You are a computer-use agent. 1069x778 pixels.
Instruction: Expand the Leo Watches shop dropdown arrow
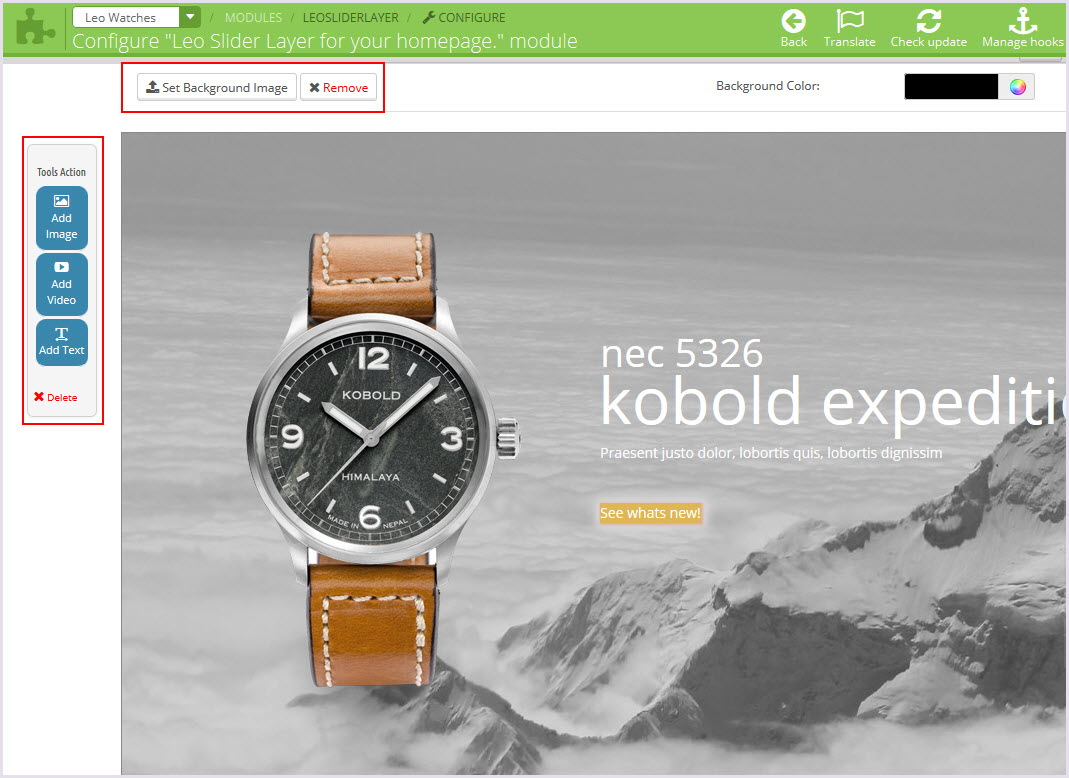tap(190, 17)
